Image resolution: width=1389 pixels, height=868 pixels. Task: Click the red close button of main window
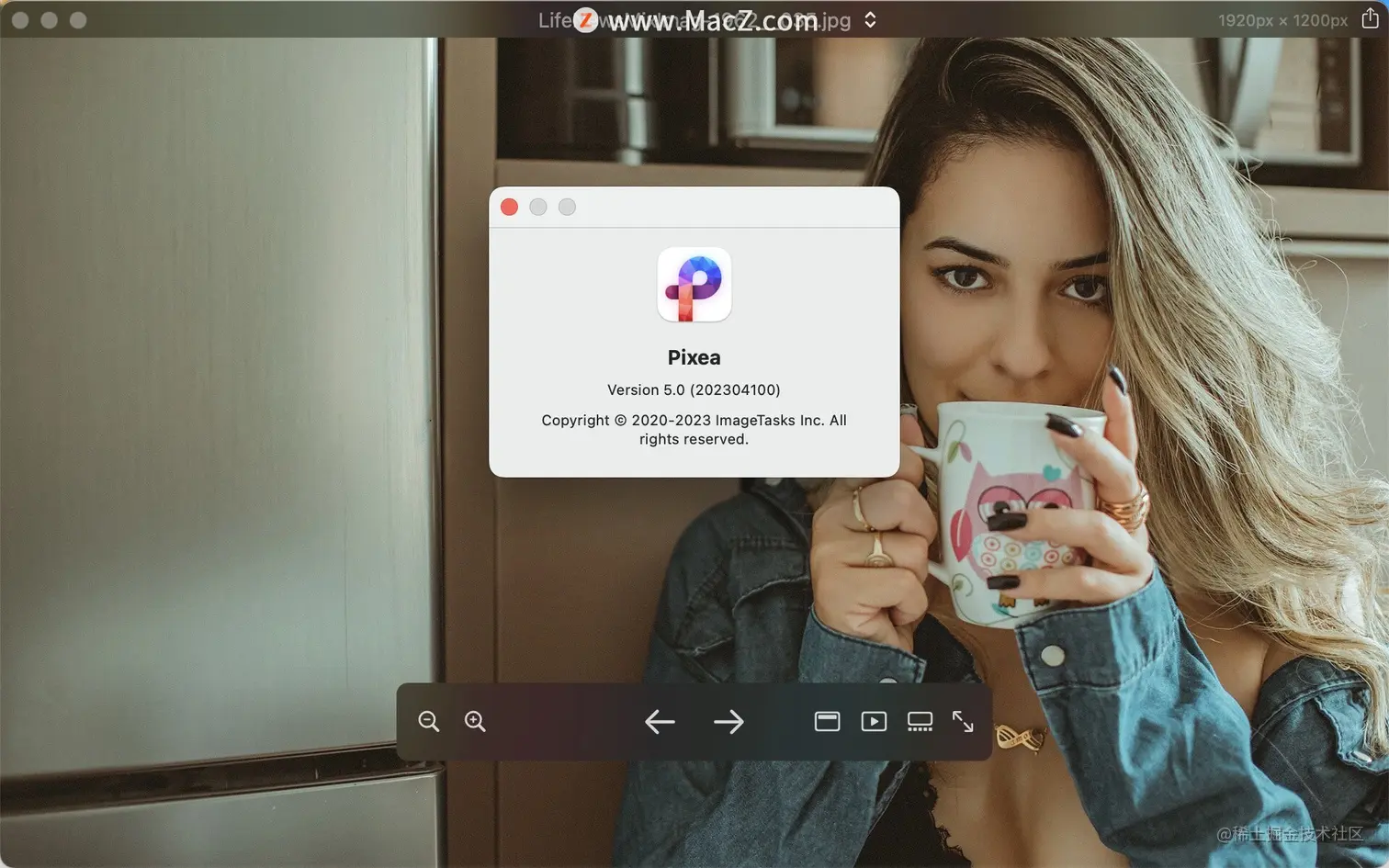[x=20, y=20]
